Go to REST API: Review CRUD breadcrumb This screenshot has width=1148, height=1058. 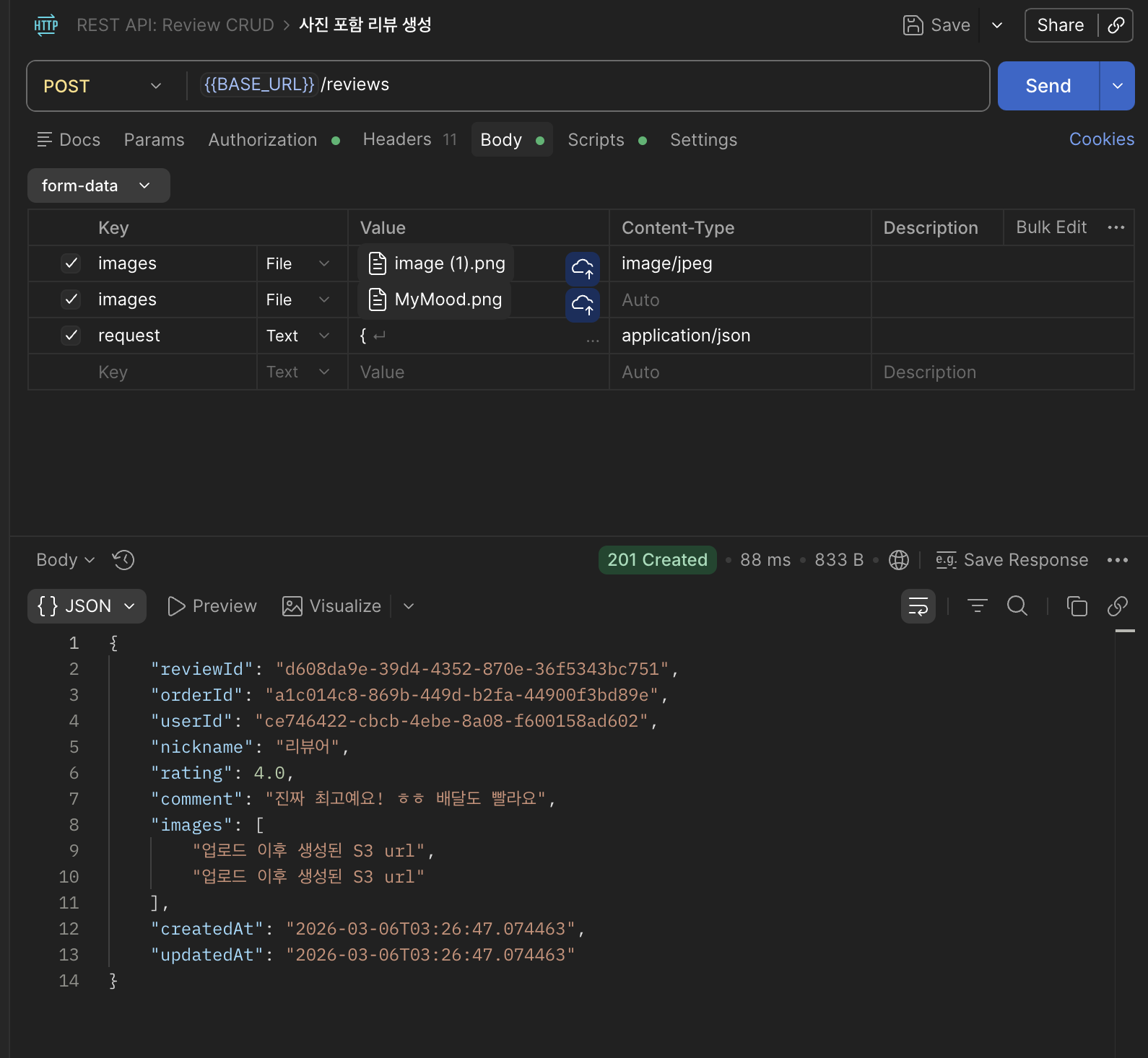click(175, 25)
